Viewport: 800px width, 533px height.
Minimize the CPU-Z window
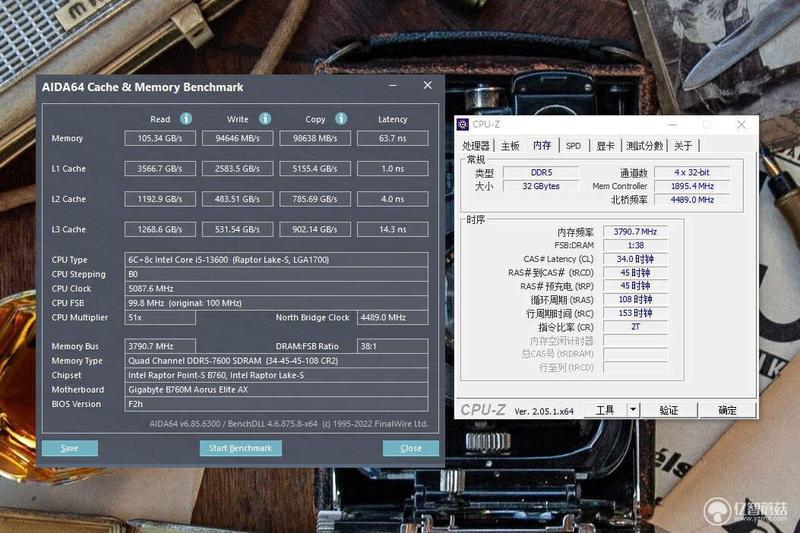672,124
